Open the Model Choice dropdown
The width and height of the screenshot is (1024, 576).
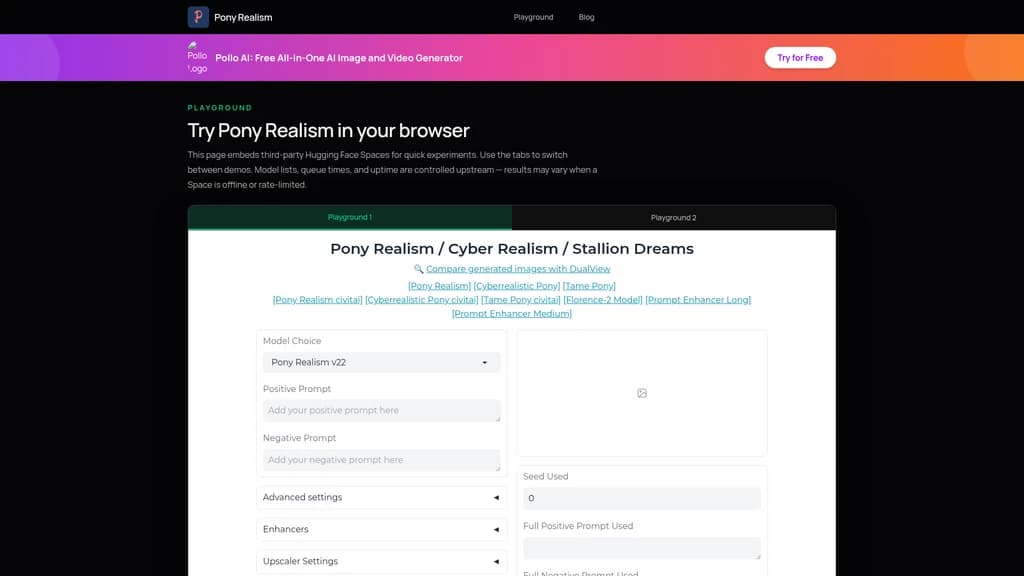381,362
